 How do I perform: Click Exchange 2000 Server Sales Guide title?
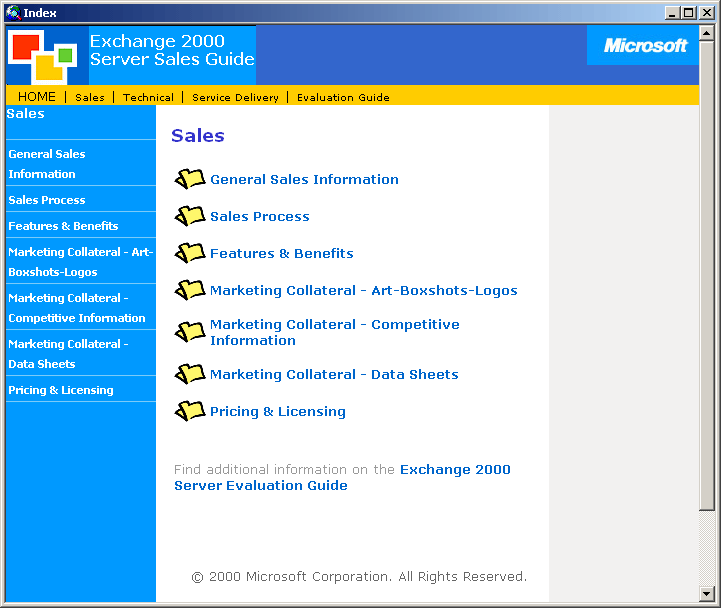pos(172,50)
